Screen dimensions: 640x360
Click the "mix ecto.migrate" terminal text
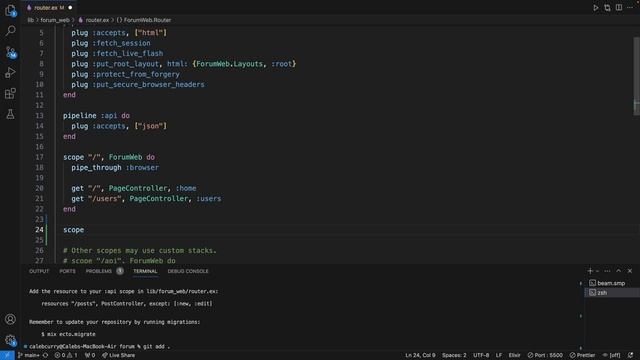[71, 334]
